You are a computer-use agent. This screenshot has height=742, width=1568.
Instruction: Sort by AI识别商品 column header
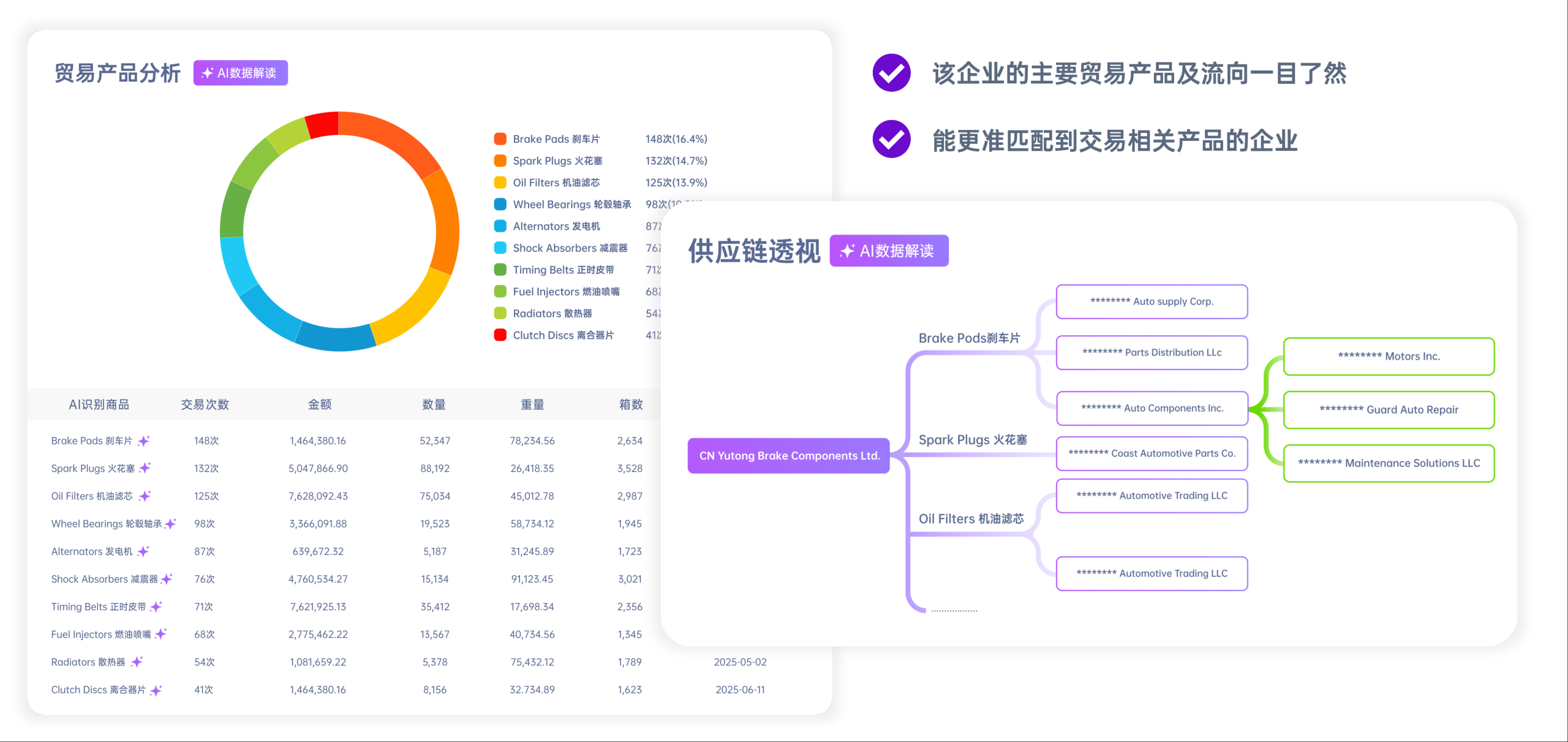[x=99, y=404]
